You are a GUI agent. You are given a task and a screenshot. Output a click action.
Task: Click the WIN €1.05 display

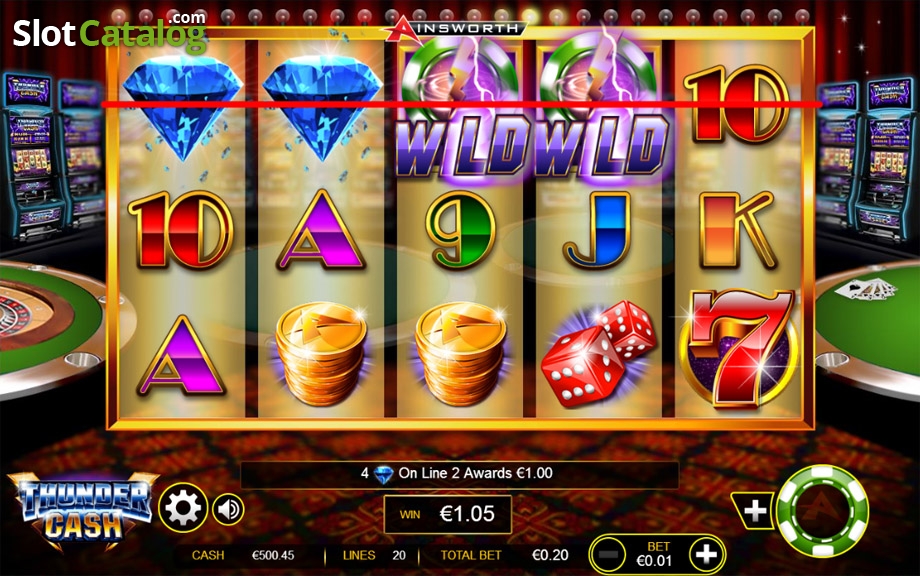[x=448, y=514]
